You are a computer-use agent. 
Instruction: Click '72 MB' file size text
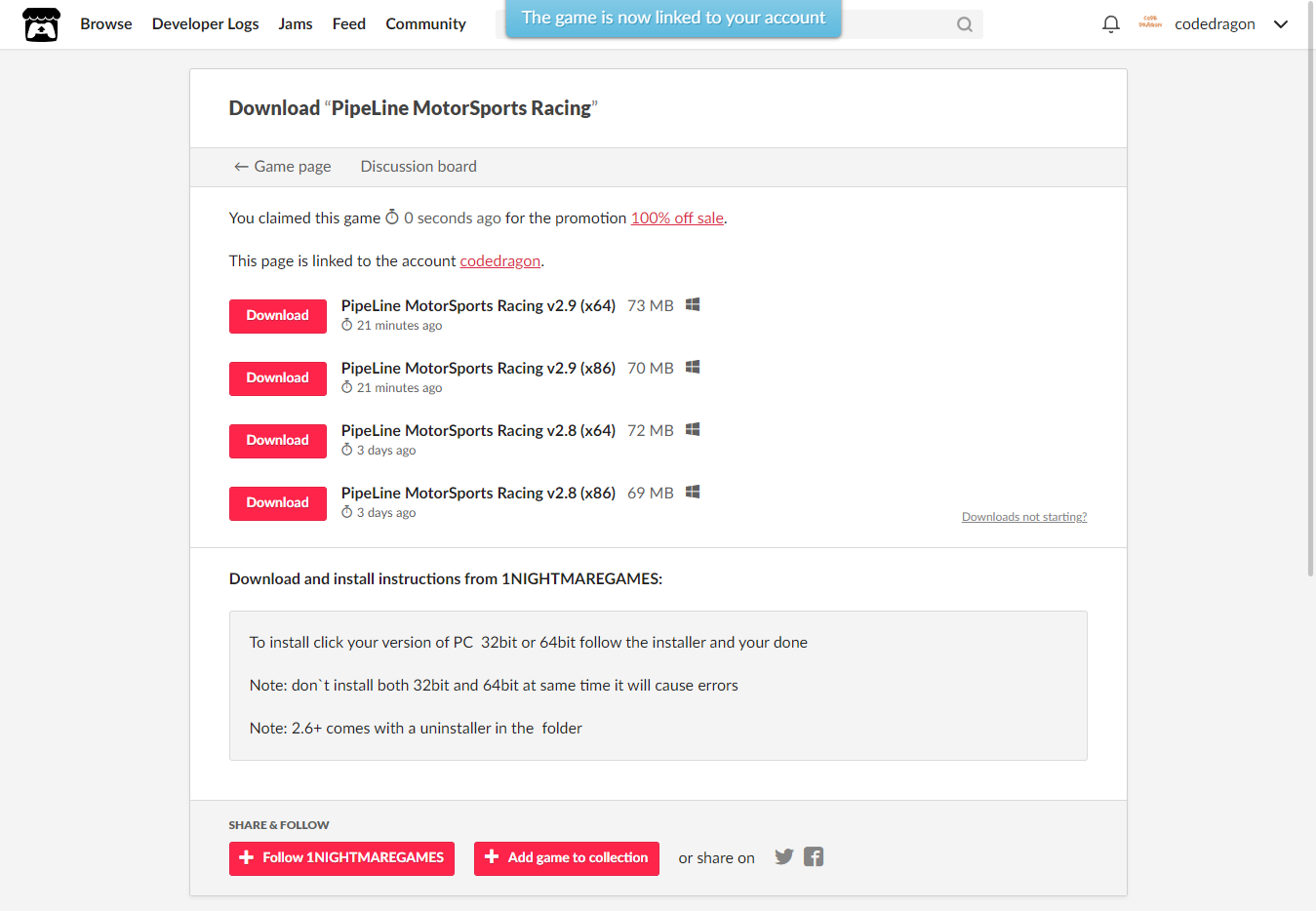coord(651,430)
